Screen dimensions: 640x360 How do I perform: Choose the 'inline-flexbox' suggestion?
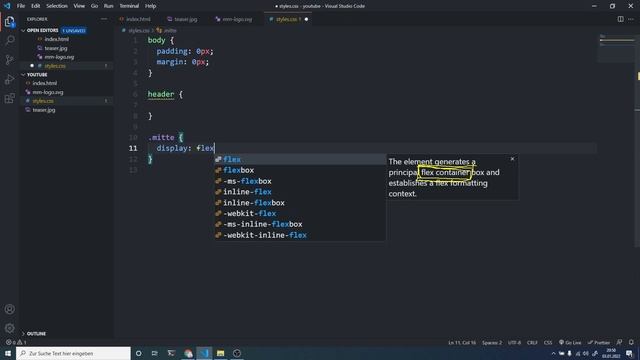(x=300, y=202)
